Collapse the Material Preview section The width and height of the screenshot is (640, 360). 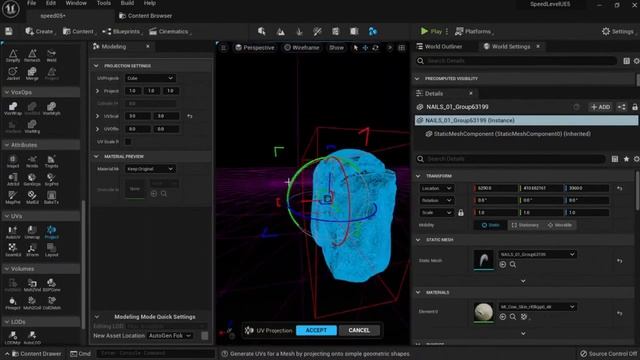(96, 156)
